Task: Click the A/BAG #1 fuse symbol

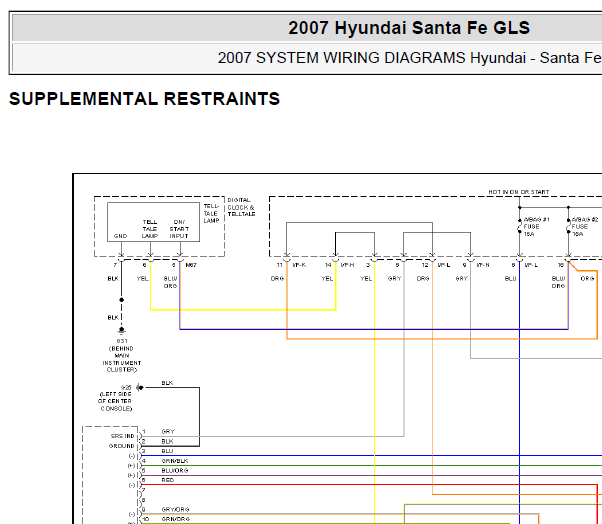Action: pos(519,226)
